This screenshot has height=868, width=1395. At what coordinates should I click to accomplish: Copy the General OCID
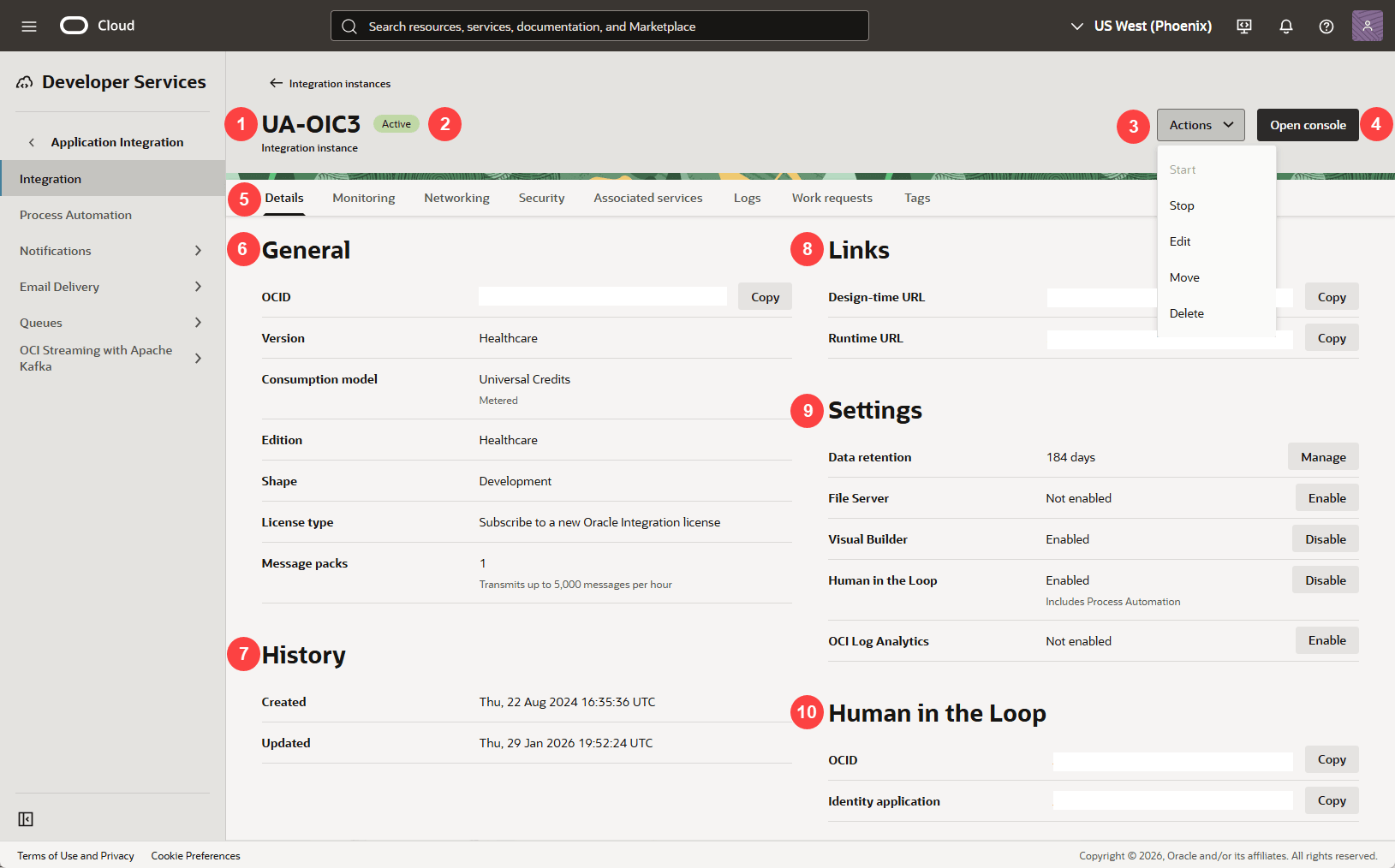766,297
